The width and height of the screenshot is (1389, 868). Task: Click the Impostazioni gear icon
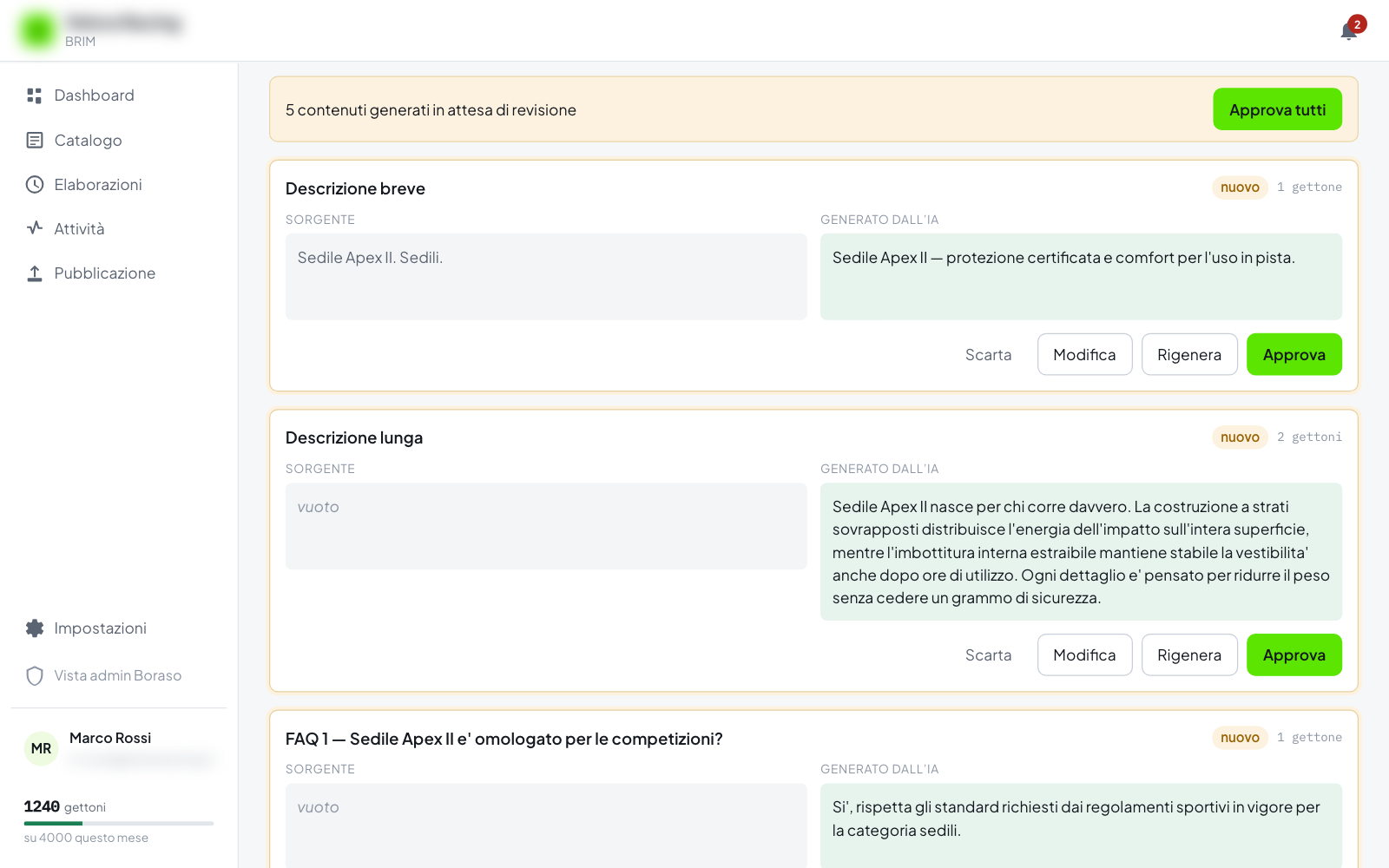click(35, 628)
